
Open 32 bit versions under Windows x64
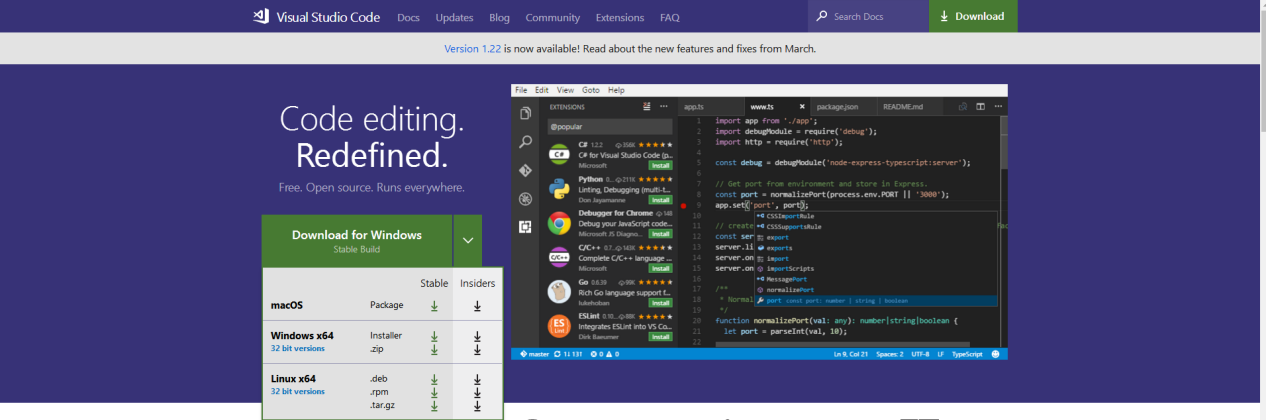[x=297, y=349]
